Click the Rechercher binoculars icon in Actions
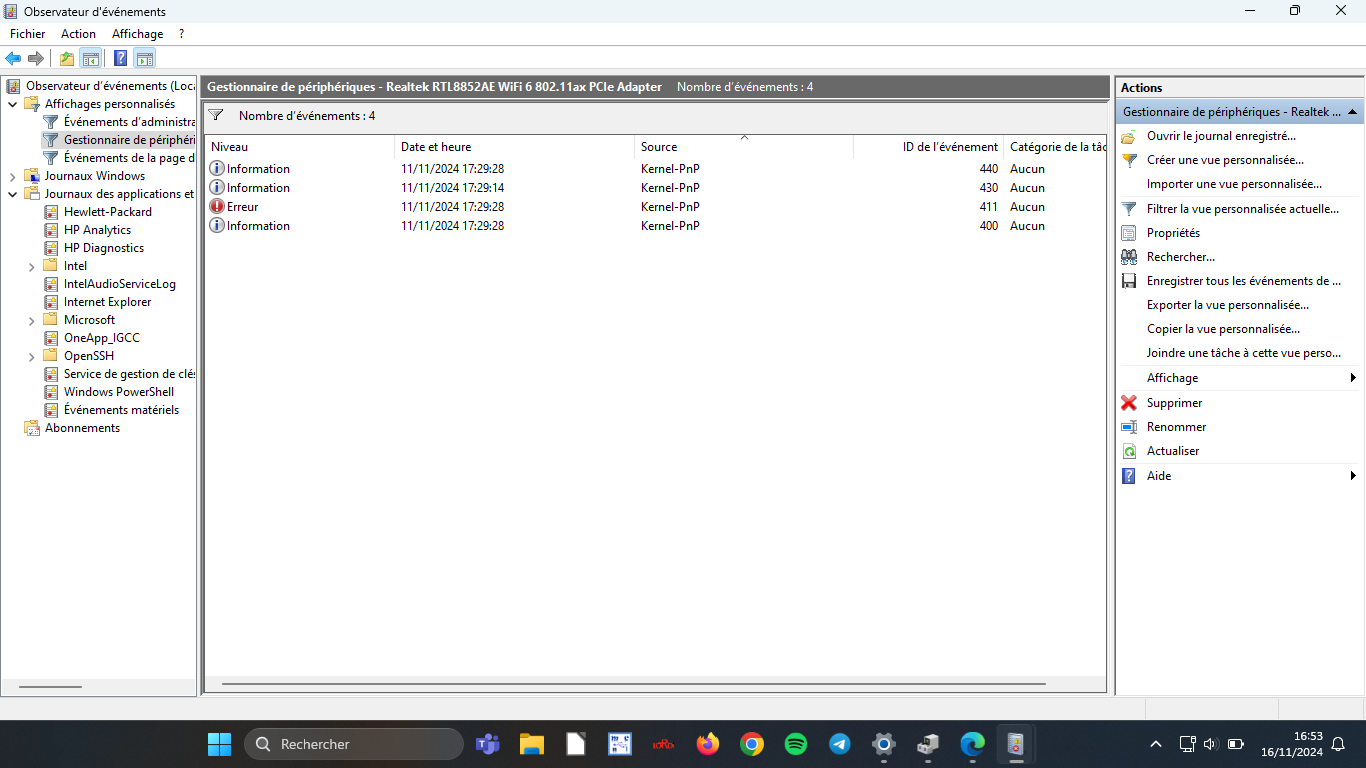Screen dimensions: 1366x768 tap(1129, 257)
